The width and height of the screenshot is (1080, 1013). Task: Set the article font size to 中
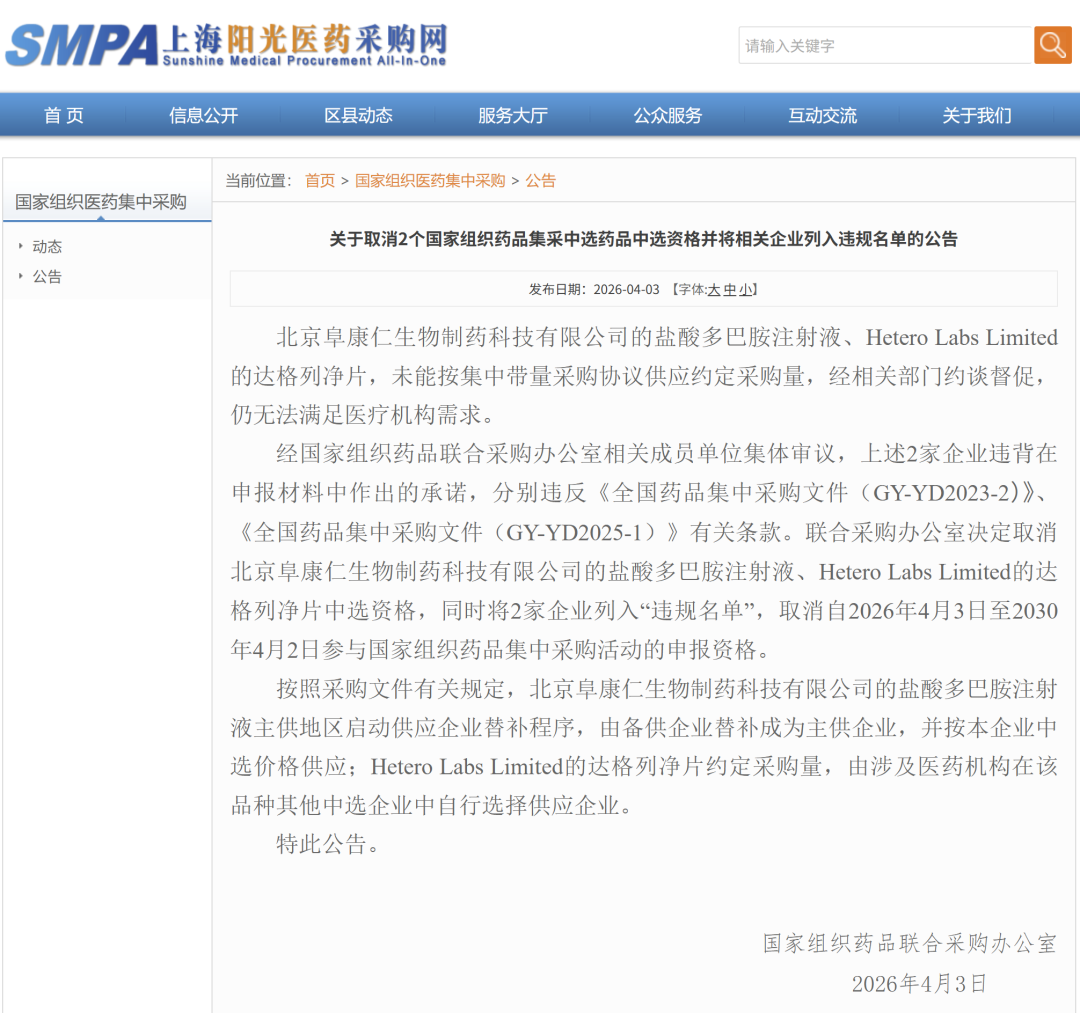click(730, 290)
